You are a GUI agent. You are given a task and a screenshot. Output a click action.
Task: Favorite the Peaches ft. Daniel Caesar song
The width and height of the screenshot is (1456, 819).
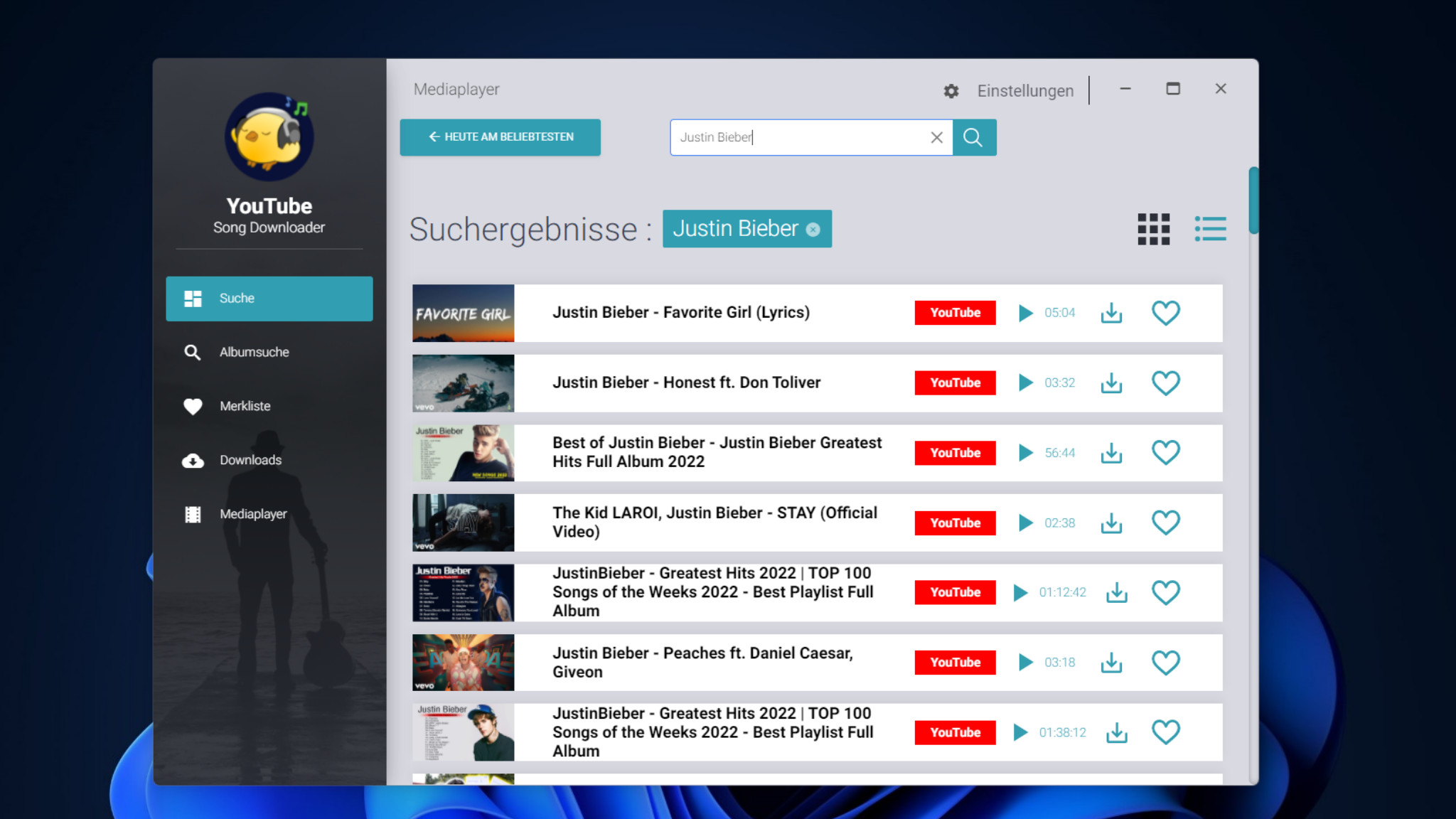(1165, 662)
